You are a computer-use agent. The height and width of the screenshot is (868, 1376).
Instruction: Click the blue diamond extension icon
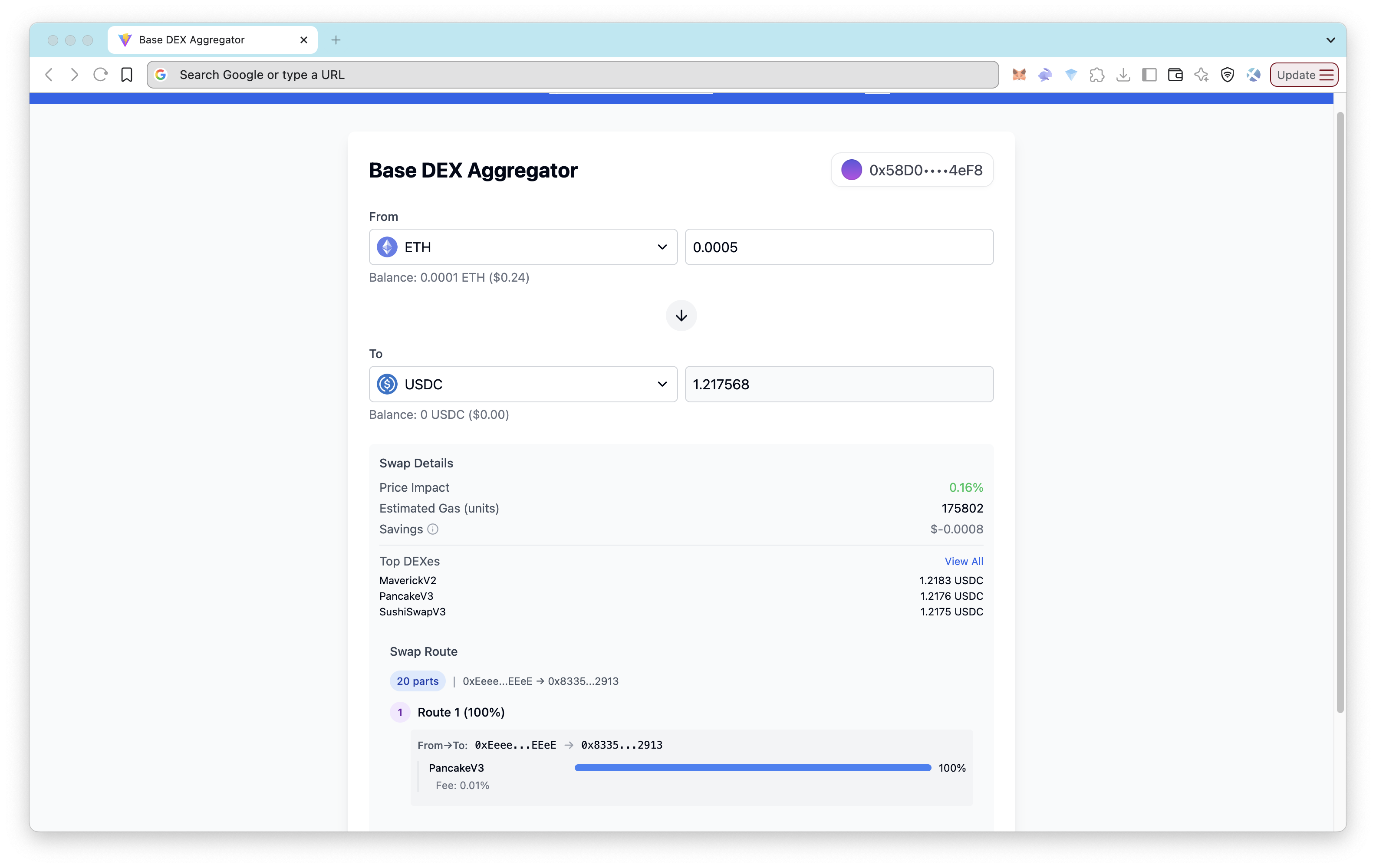pyautogui.click(x=1071, y=75)
